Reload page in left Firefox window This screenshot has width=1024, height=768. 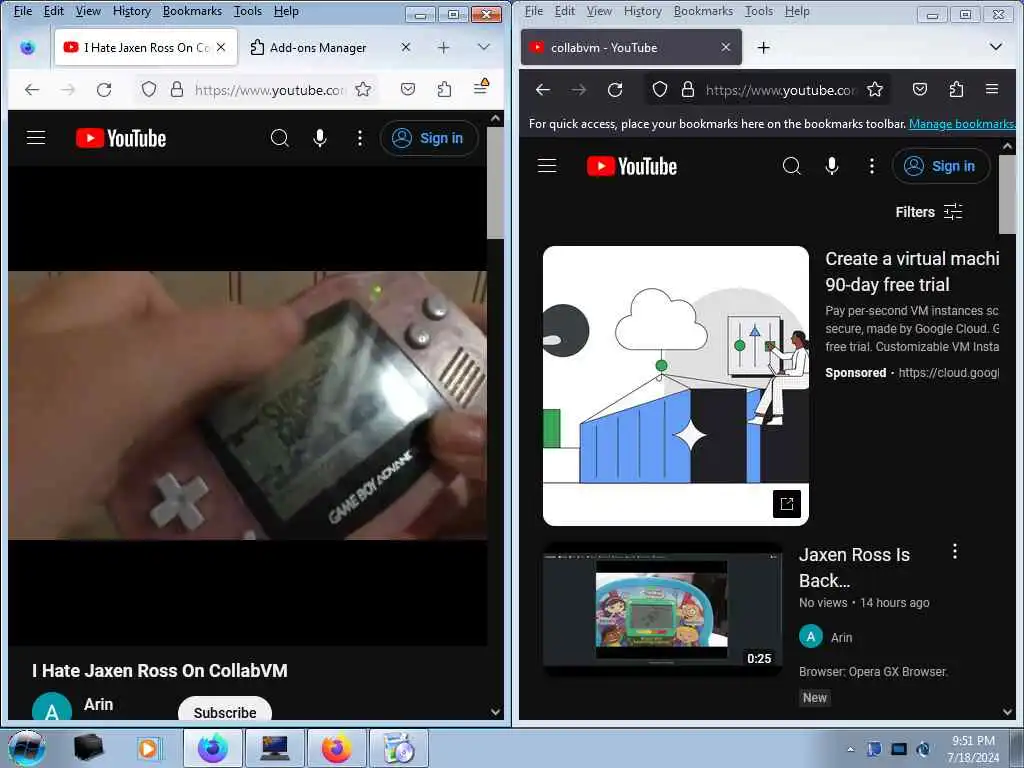[104, 89]
